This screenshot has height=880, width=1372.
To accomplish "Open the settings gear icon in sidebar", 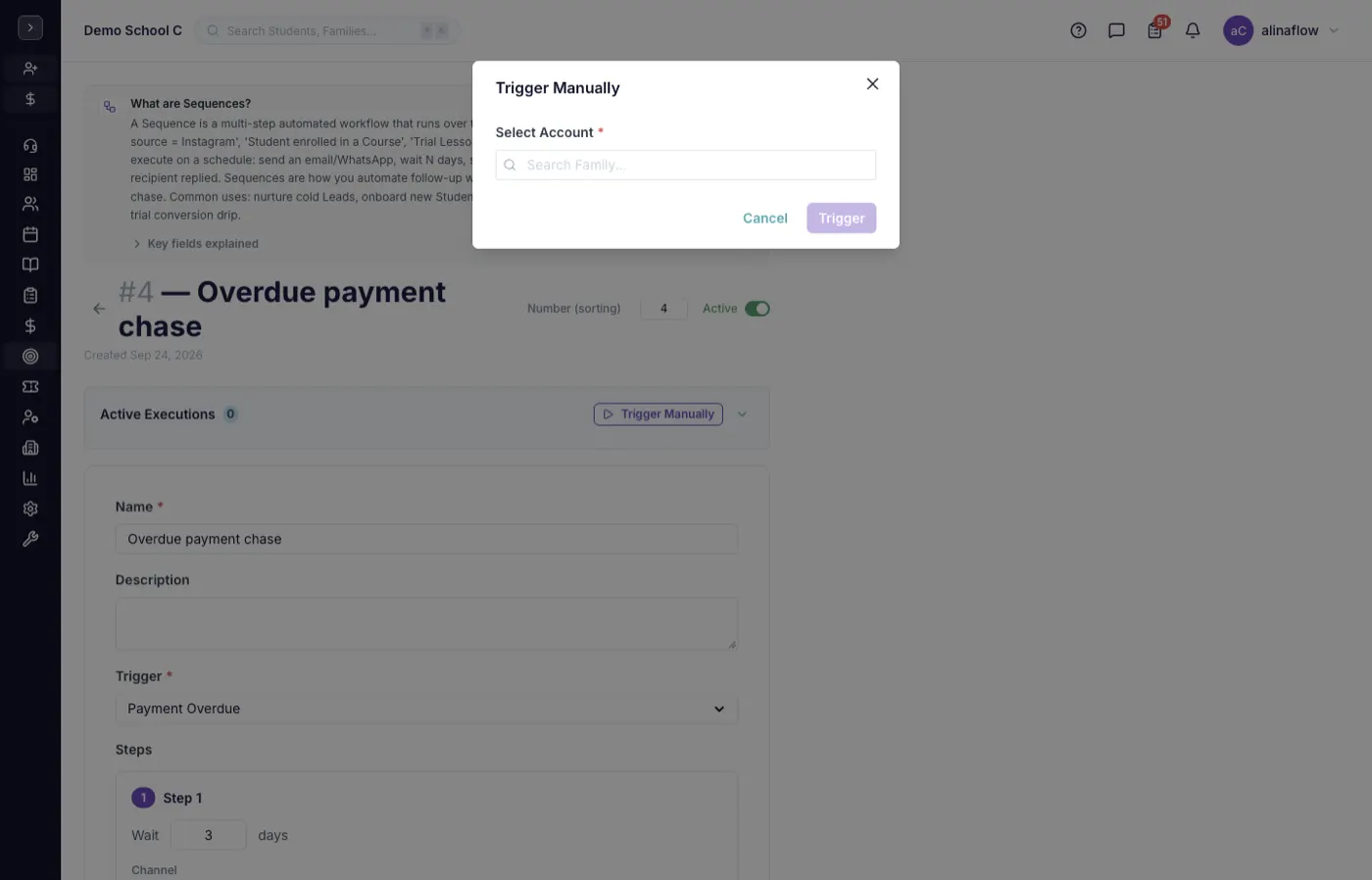I will coord(30,509).
